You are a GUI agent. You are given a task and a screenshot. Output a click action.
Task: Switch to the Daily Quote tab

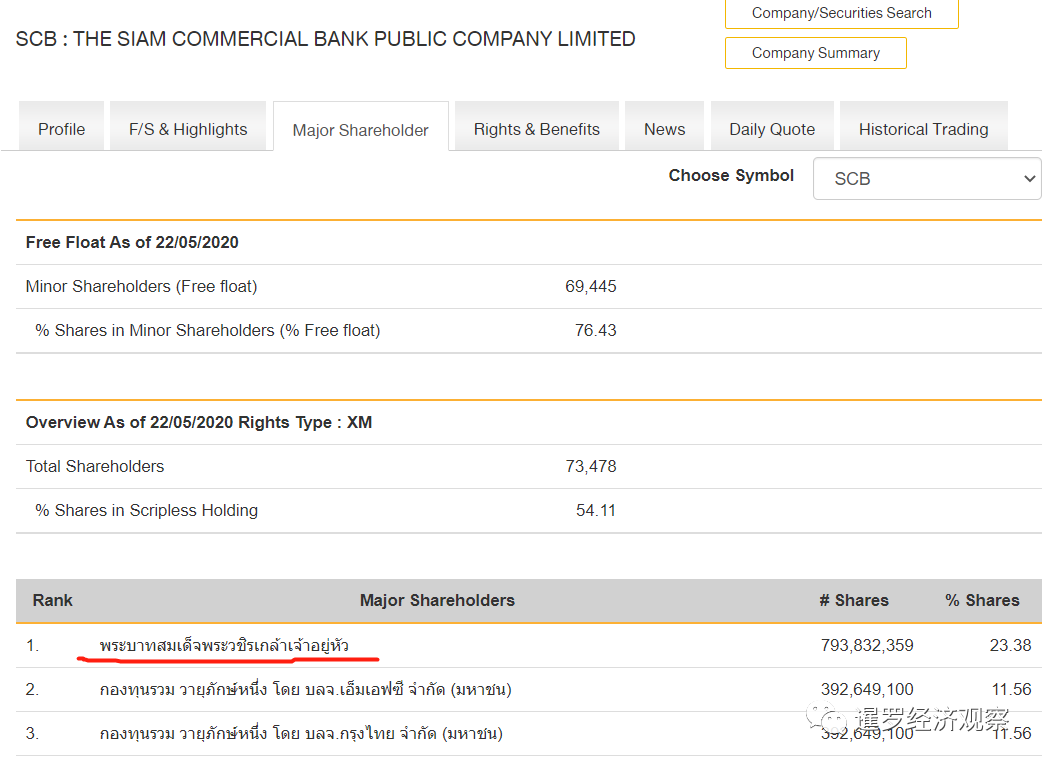point(772,129)
